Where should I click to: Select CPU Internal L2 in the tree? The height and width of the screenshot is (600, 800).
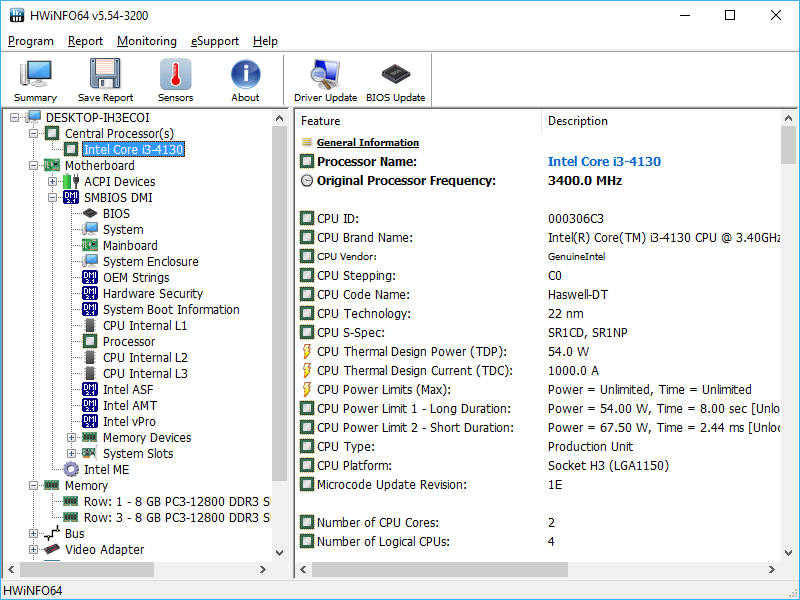tap(145, 358)
